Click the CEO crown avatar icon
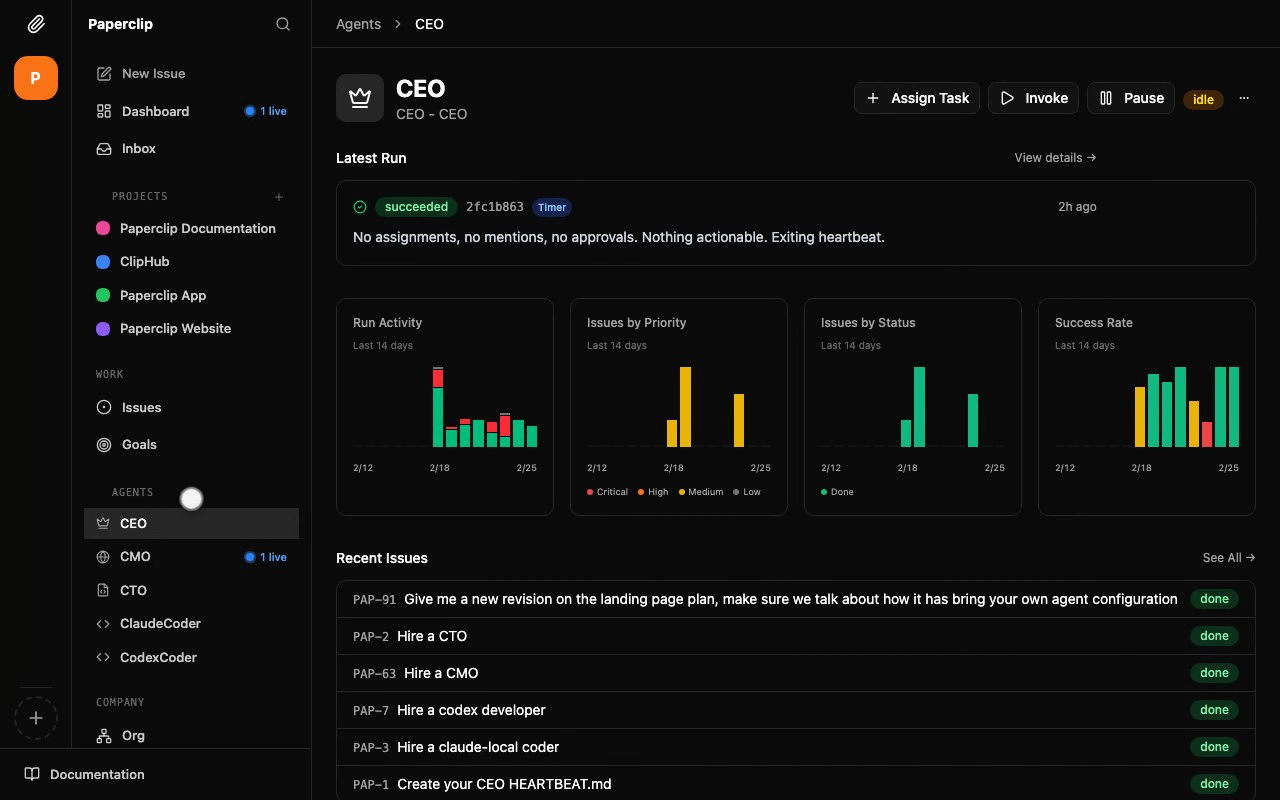 click(360, 98)
